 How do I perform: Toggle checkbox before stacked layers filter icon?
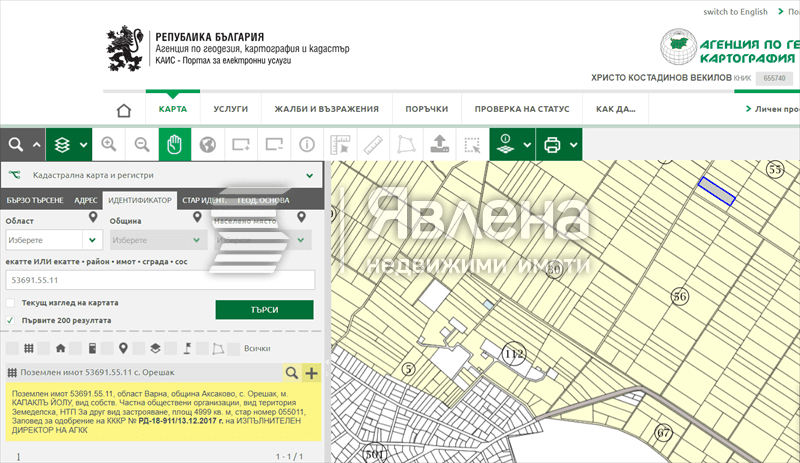[139, 349]
